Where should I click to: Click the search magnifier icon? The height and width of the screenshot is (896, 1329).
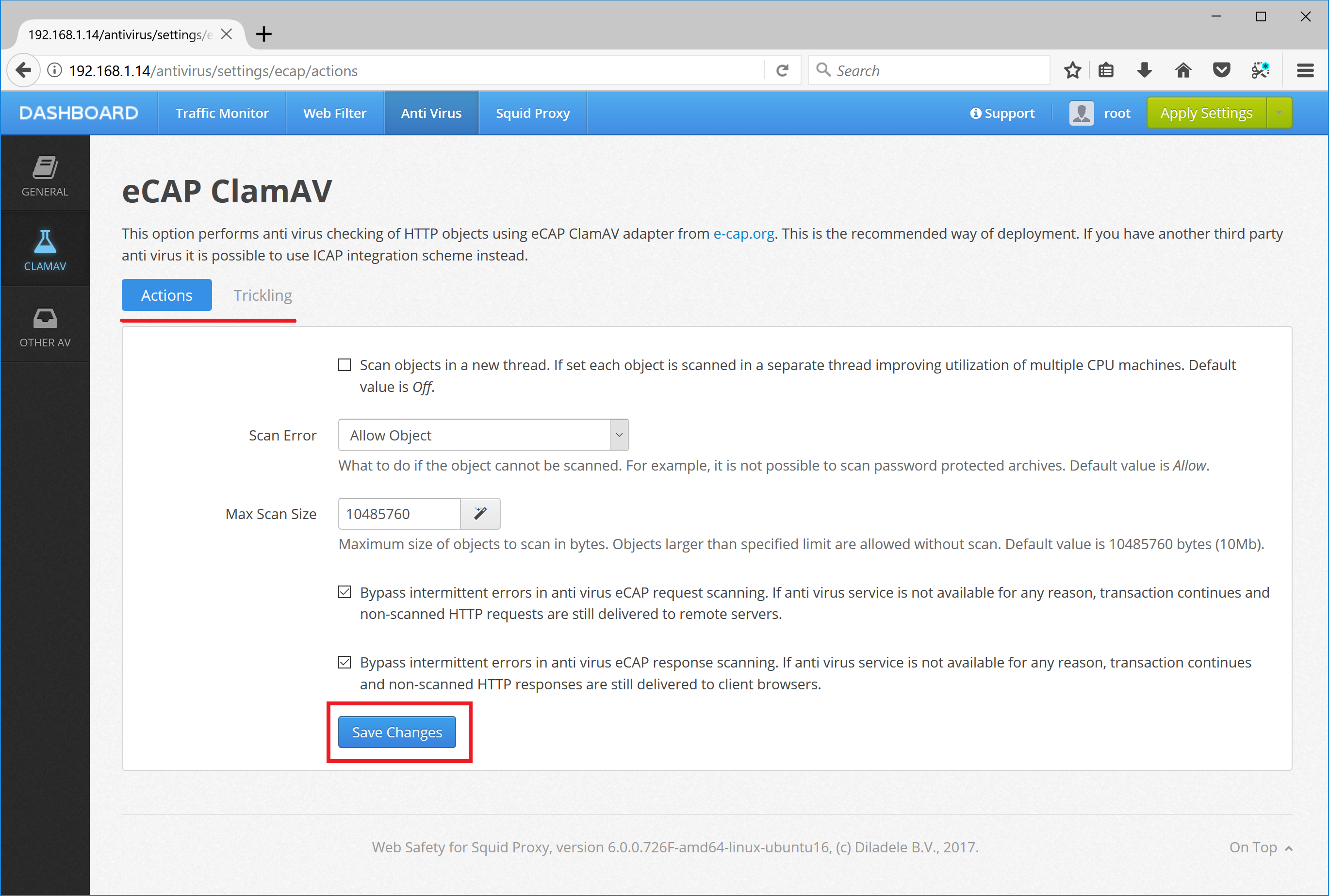[x=823, y=70]
